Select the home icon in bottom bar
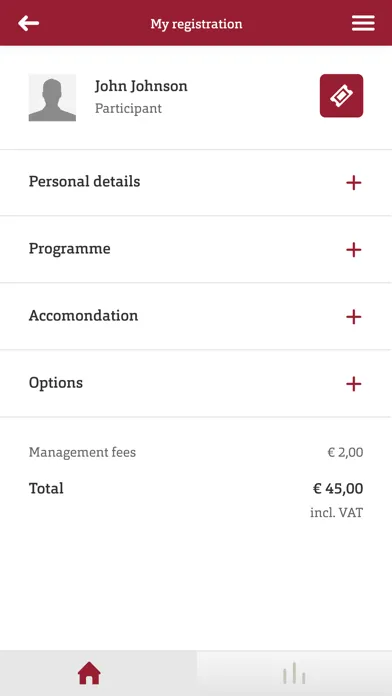 [89, 673]
